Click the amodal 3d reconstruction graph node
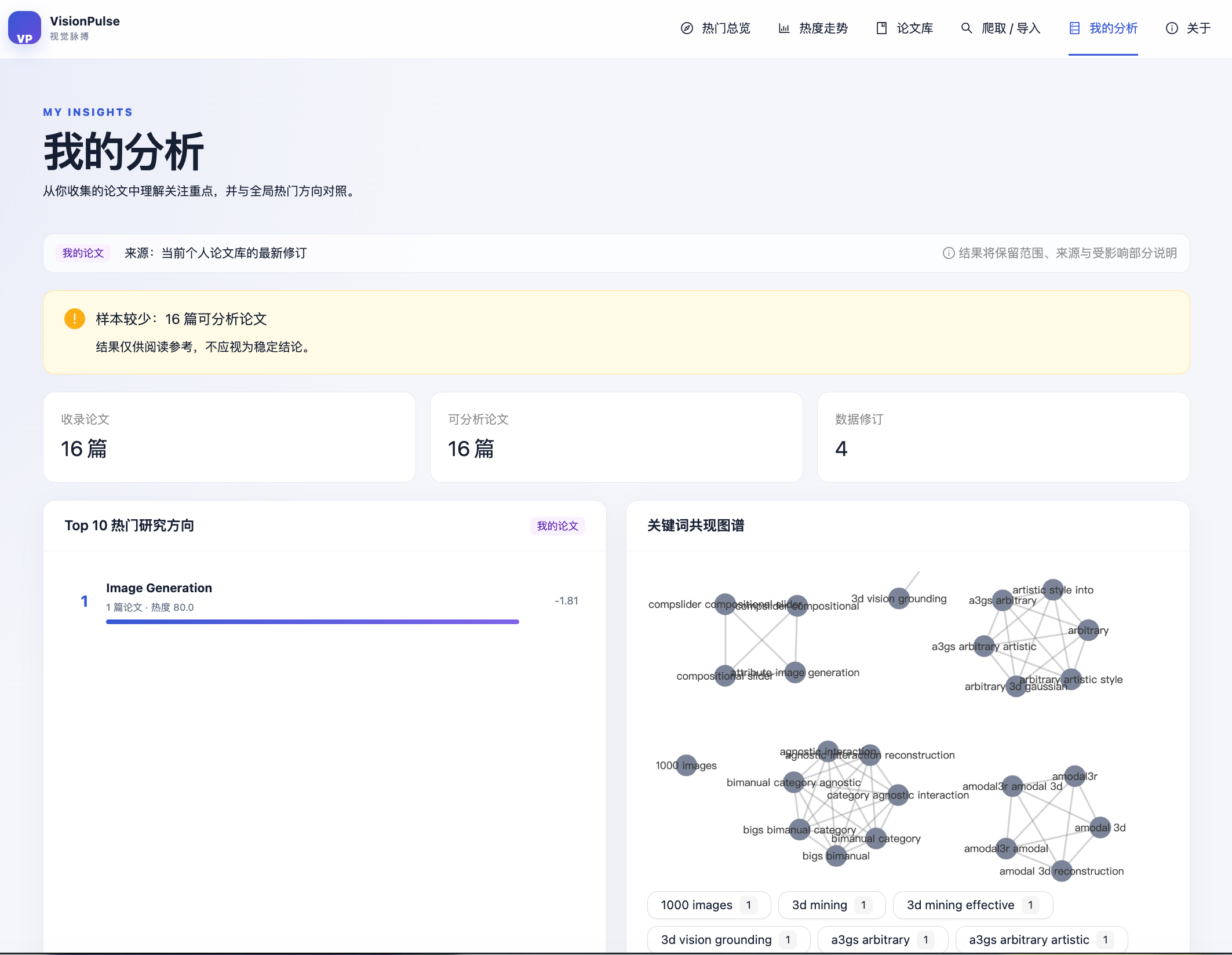1232x955 pixels. [x=1062, y=871]
